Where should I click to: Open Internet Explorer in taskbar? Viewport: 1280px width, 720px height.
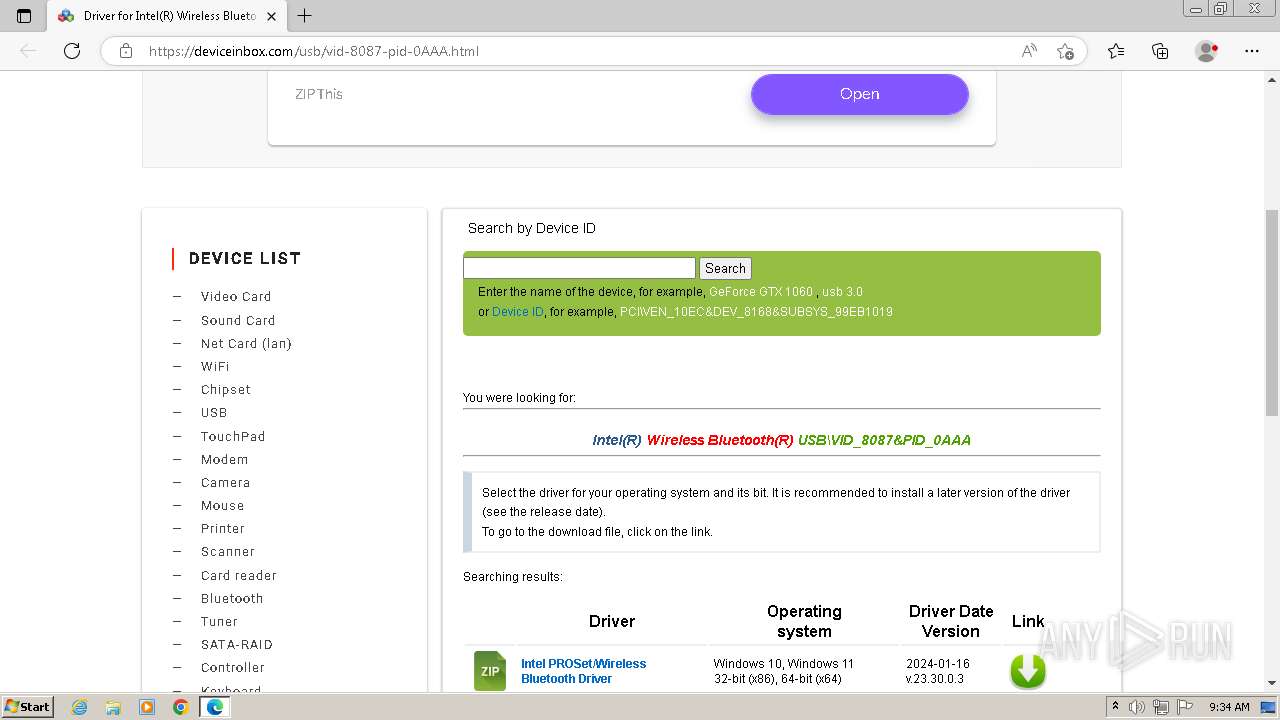(x=79, y=707)
